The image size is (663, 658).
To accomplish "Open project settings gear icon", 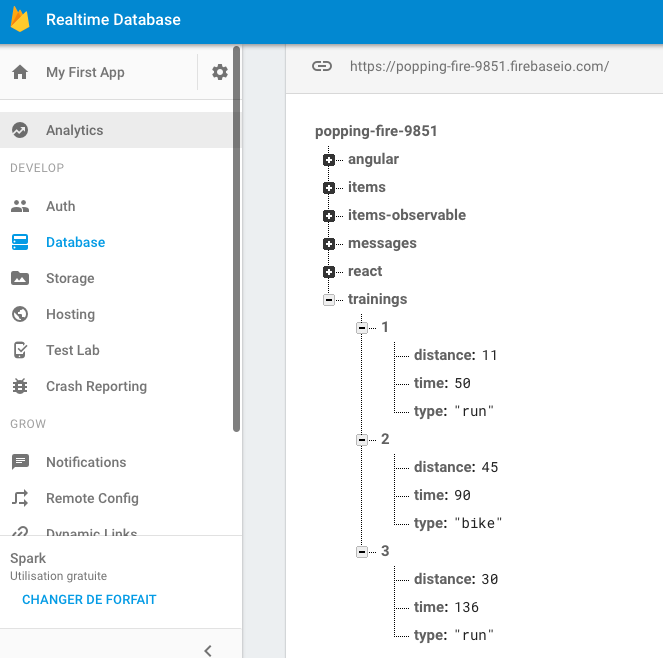I will click(220, 72).
